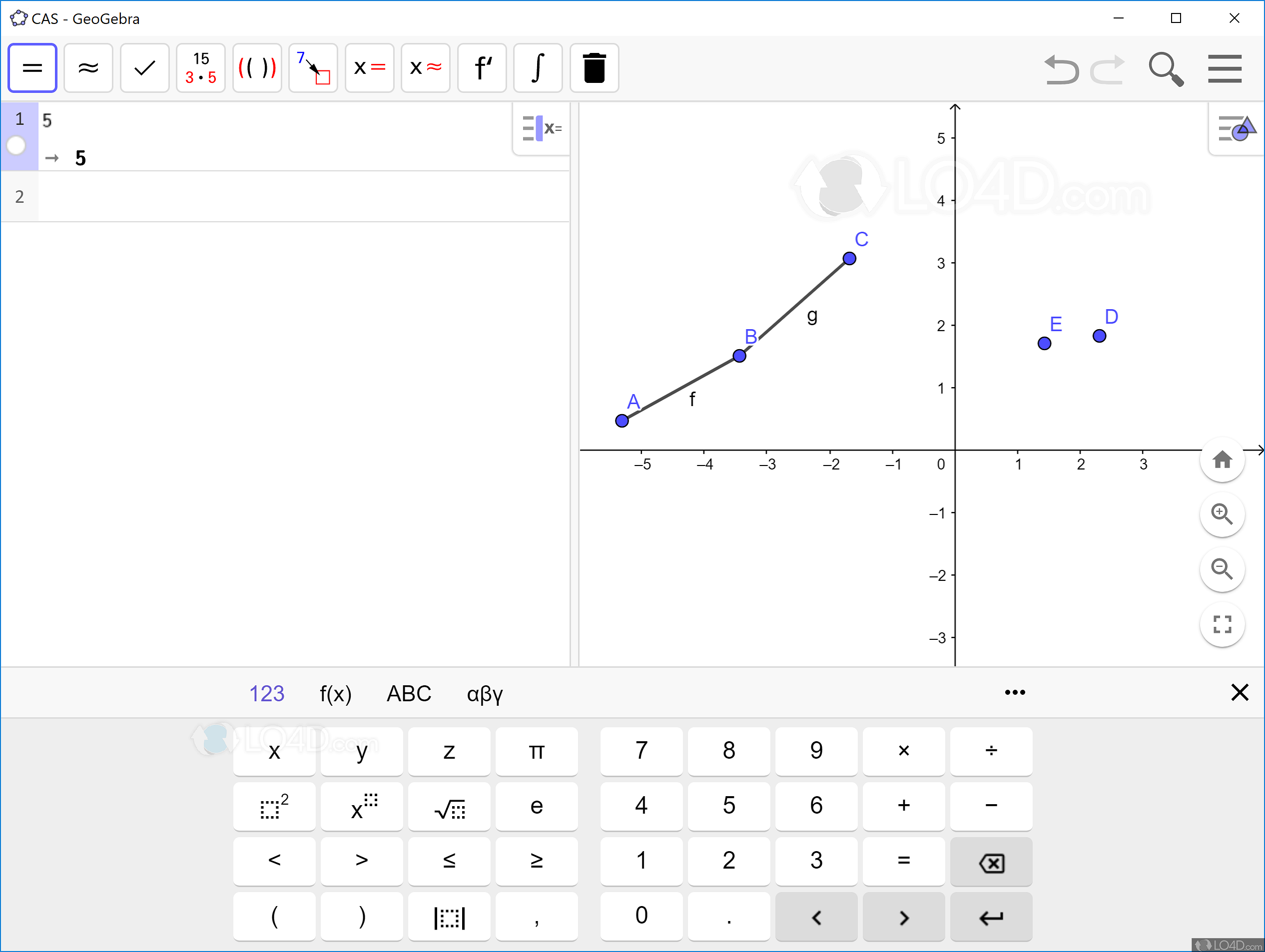The width and height of the screenshot is (1265, 952).
Task: Select the Solve (x =) tool
Action: point(369,68)
